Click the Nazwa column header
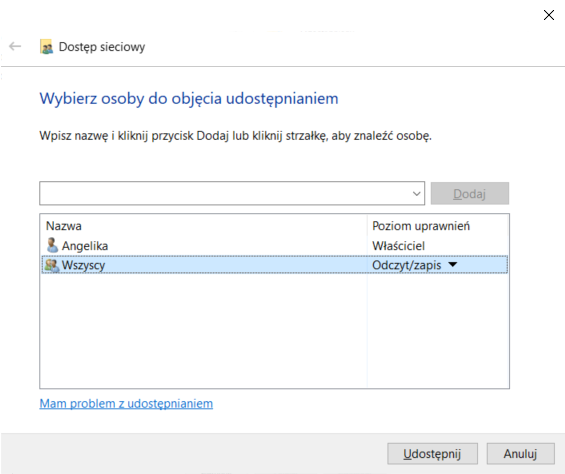Image resolution: width=565 pixels, height=474 pixels. point(63,226)
